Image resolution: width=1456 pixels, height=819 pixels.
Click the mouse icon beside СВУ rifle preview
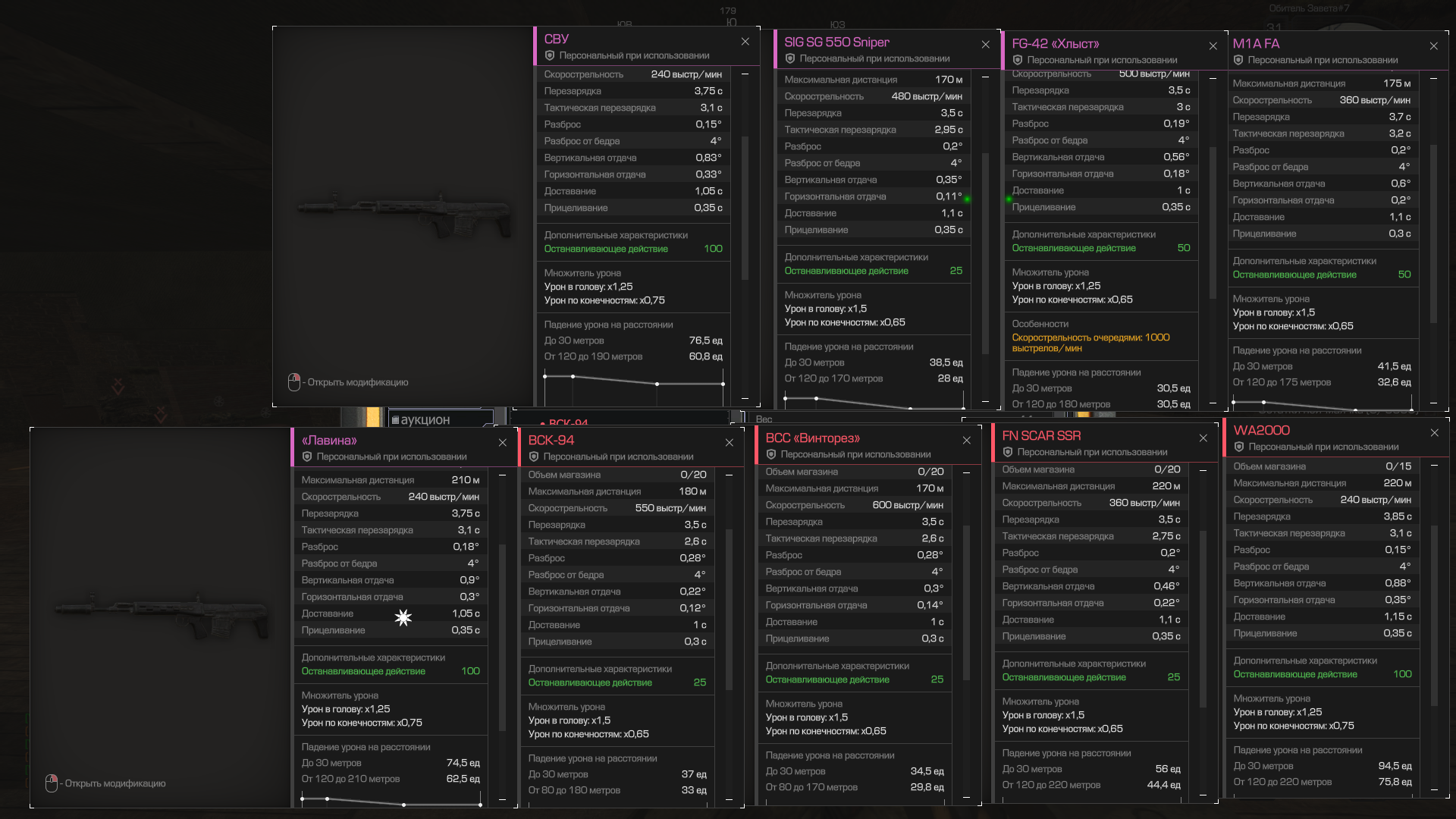point(294,382)
